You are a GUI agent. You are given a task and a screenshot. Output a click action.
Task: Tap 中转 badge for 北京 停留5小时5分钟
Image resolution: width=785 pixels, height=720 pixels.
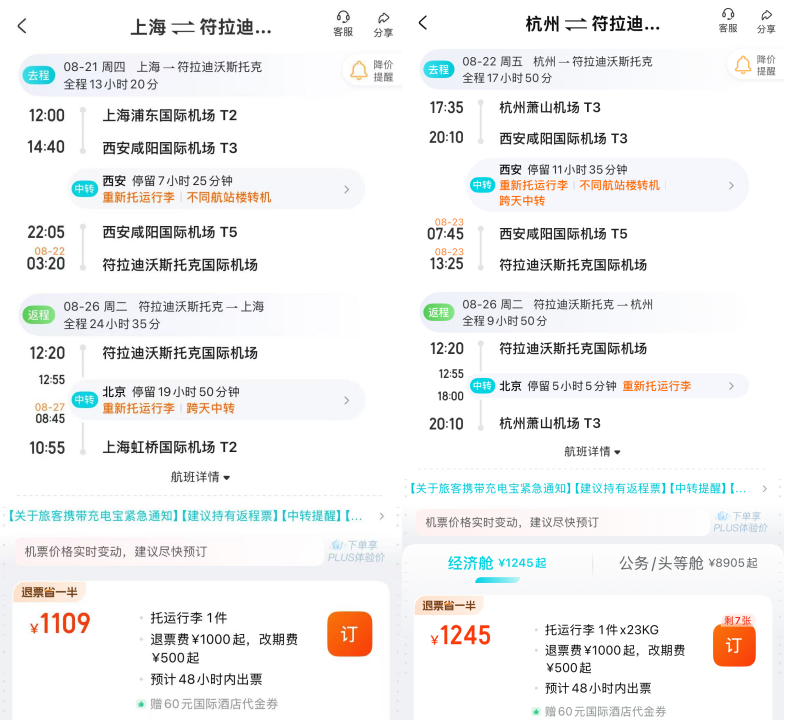(x=482, y=386)
